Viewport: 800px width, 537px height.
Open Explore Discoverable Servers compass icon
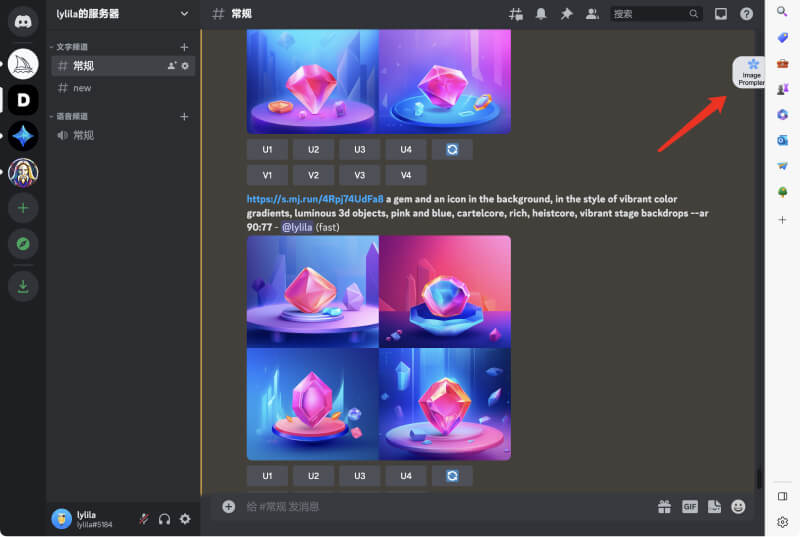click(x=23, y=244)
